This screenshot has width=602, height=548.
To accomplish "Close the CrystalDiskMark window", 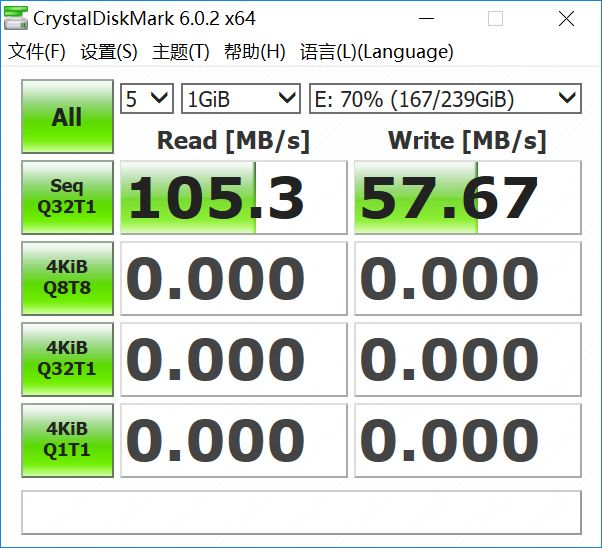I will click(566, 18).
